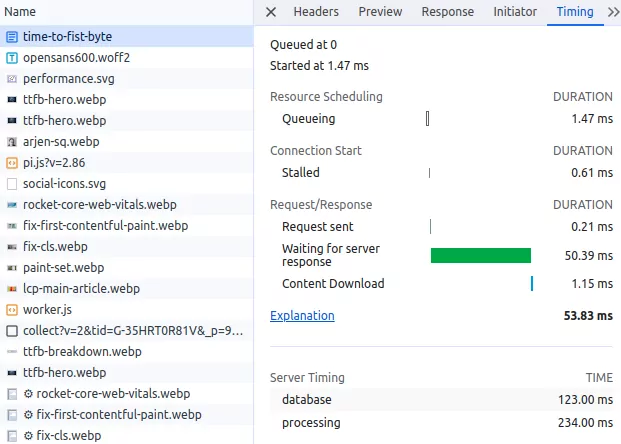Switch to the Preview tab
The width and height of the screenshot is (621, 444).
(380, 12)
